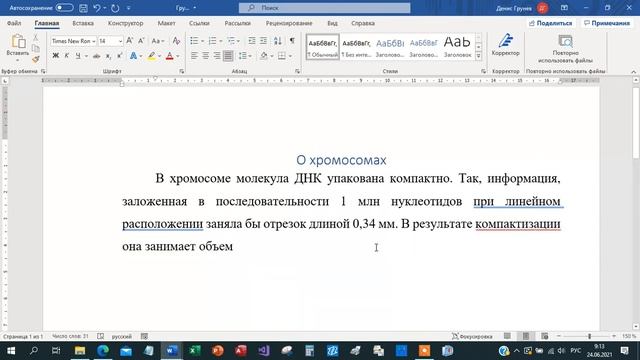The height and width of the screenshot is (360, 640).
Task: Open Шрифт dialog launcher
Action: (182, 71)
